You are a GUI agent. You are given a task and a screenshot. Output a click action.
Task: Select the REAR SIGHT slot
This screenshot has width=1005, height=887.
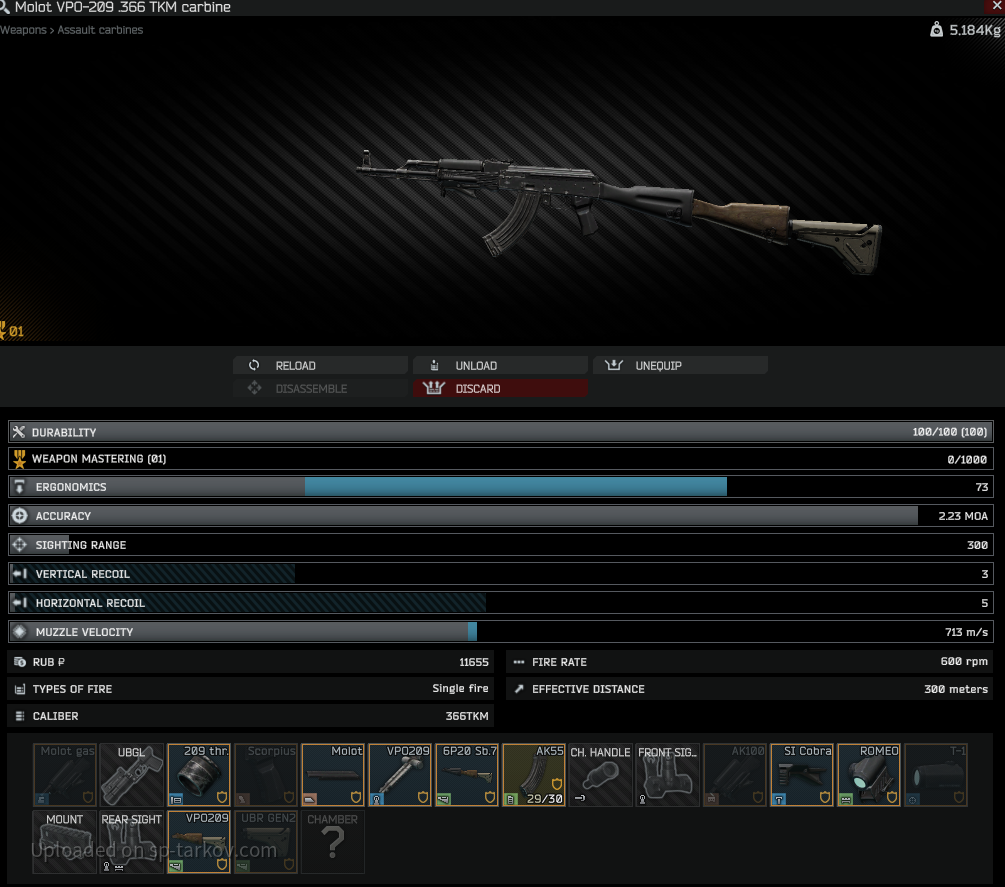coord(132,841)
